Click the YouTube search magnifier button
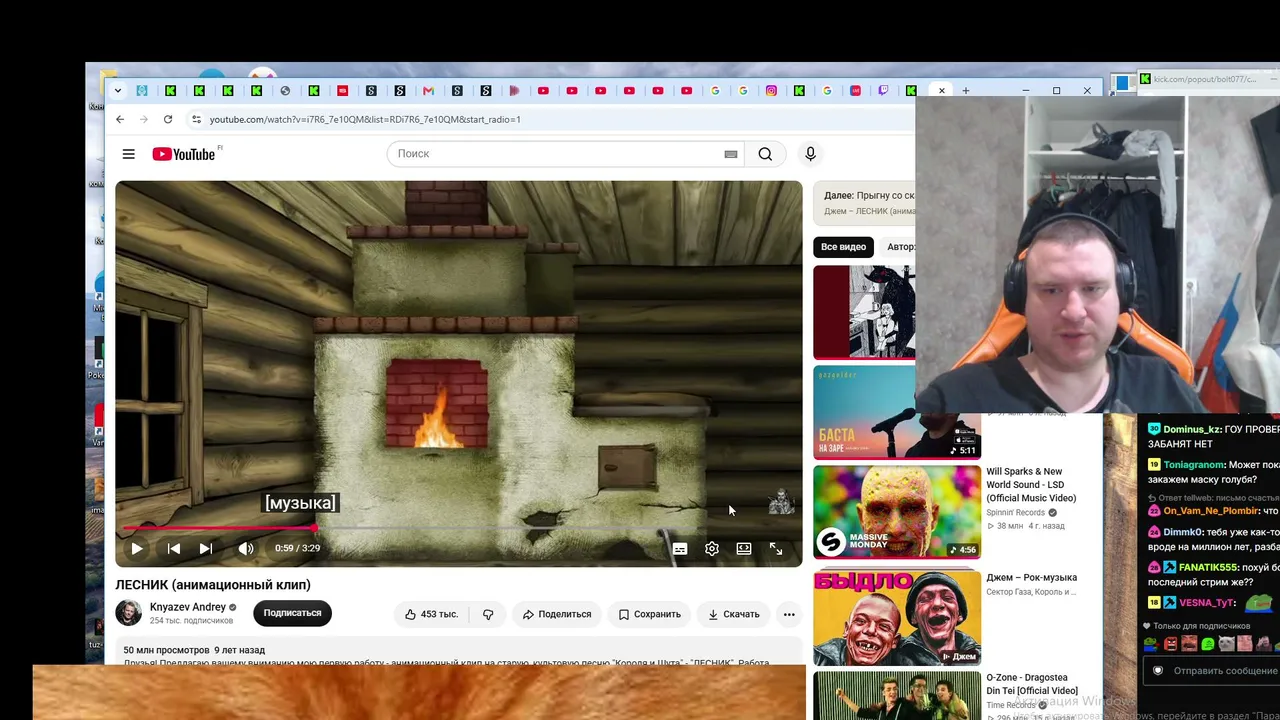 765,154
